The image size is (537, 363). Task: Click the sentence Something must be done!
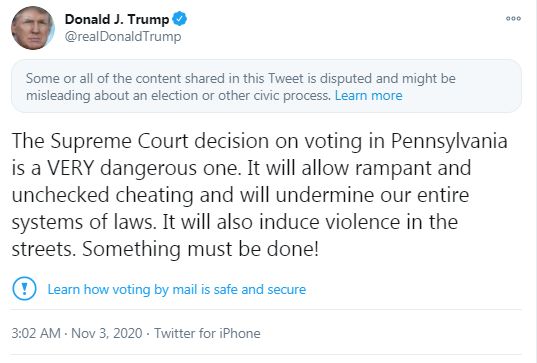coord(200,249)
